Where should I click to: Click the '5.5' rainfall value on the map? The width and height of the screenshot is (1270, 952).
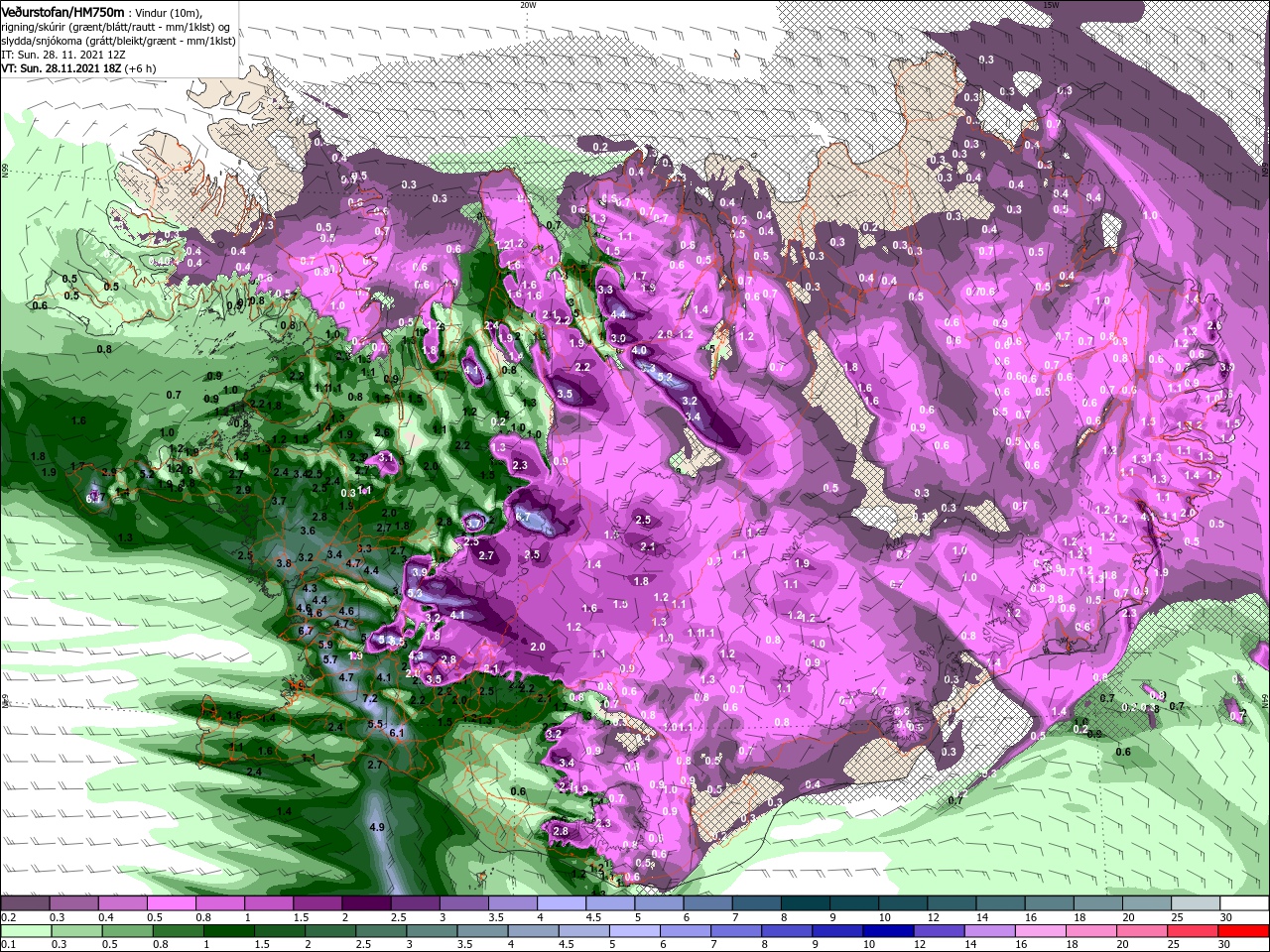pyautogui.click(x=375, y=724)
